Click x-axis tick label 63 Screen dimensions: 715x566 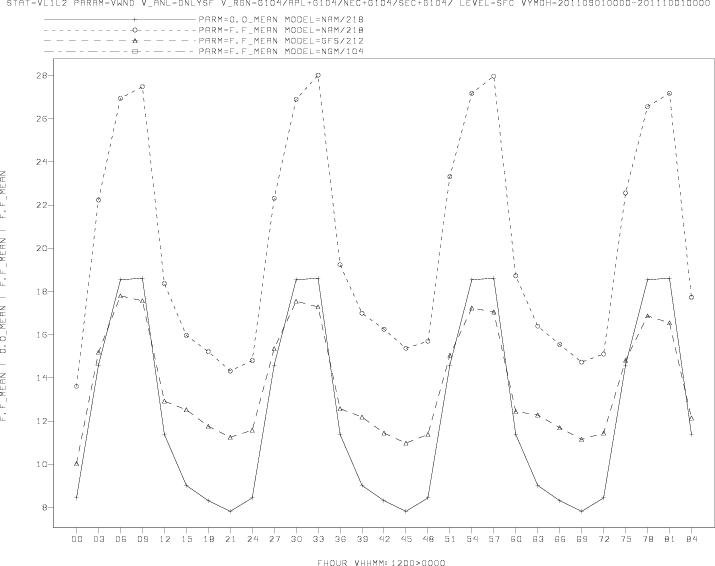pos(538,539)
